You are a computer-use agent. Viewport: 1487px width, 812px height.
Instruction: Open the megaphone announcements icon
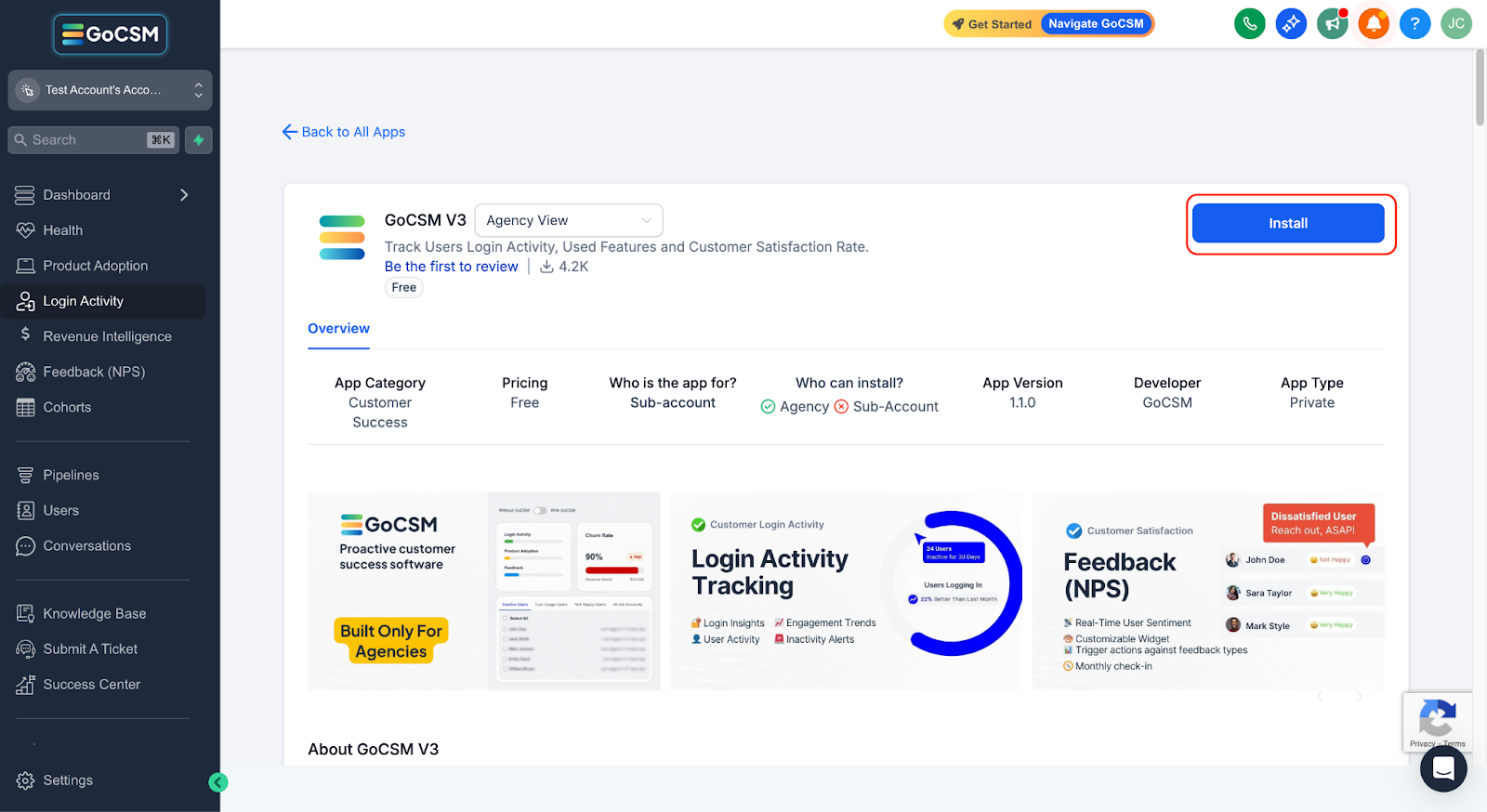1333,24
